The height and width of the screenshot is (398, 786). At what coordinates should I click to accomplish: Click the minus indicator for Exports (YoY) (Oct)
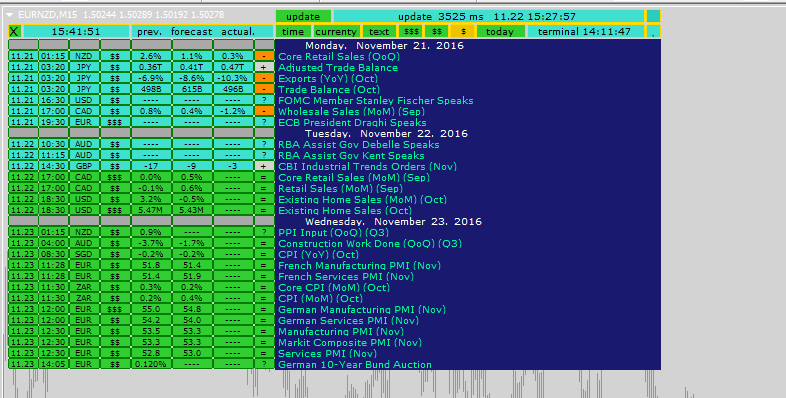coord(264,78)
